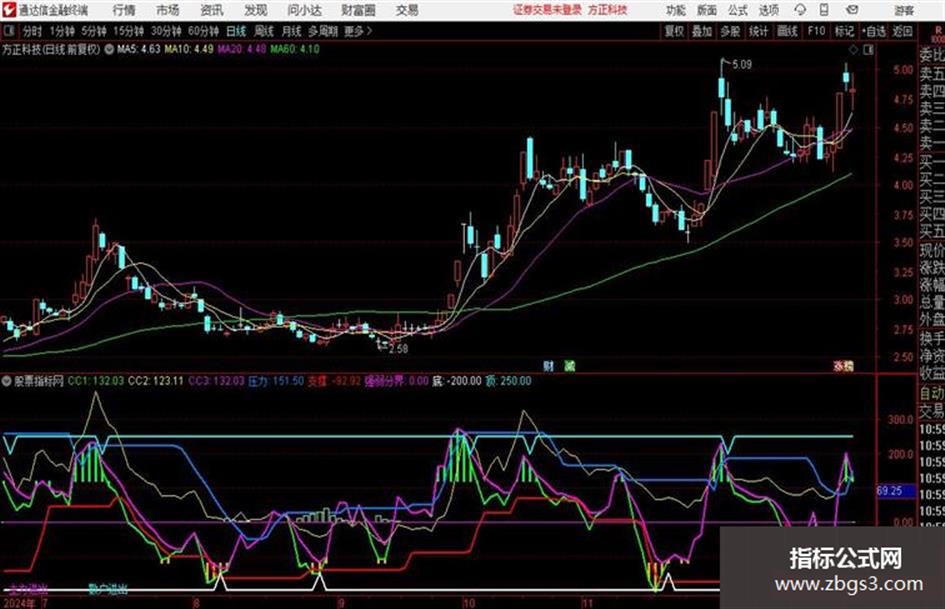
Task: Open the 选项 menu
Action: [768, 10]
